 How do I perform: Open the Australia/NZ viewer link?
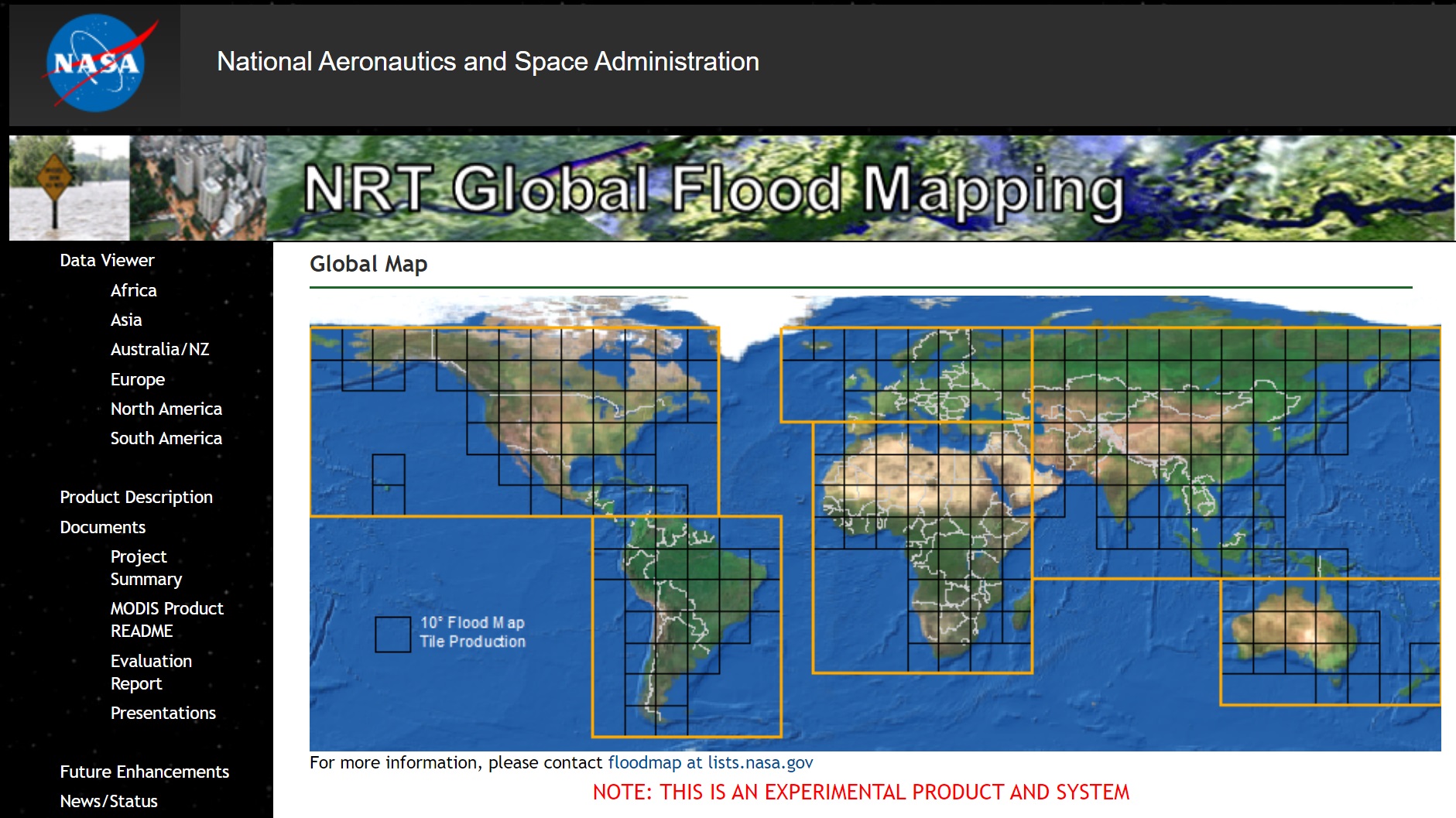159,349
